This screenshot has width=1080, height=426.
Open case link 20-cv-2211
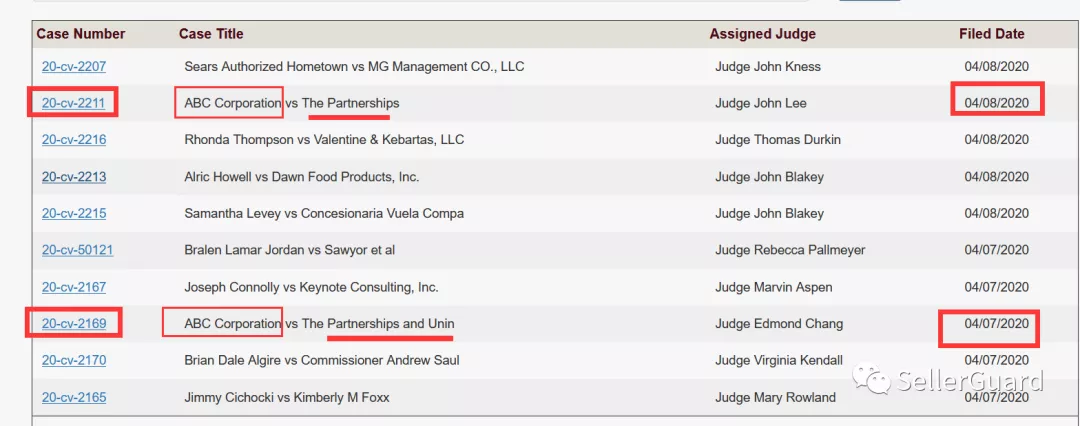point(73,103)
